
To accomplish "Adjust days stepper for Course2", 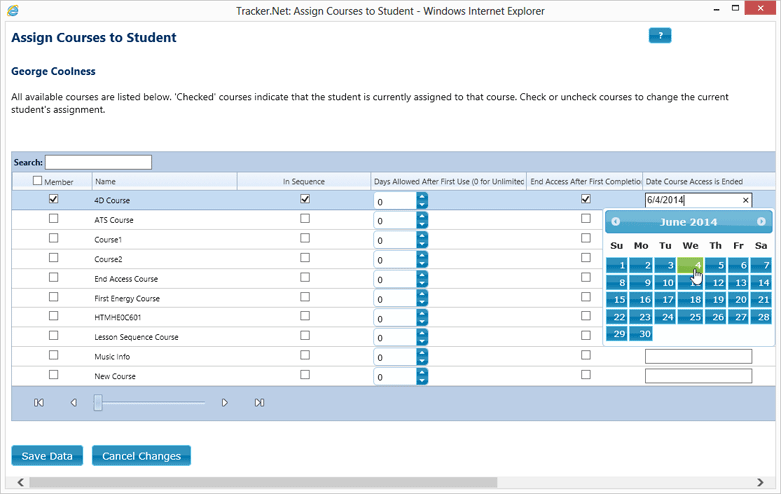I will click(422, 259).
